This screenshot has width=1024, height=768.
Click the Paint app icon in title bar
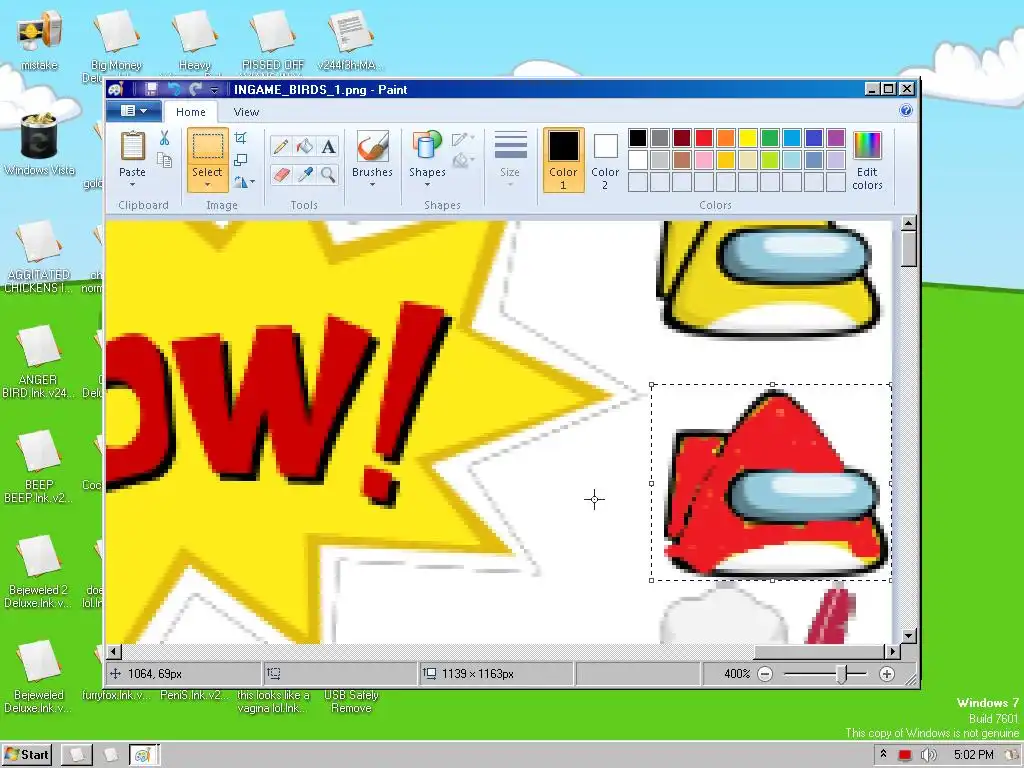tap(116, 89)
